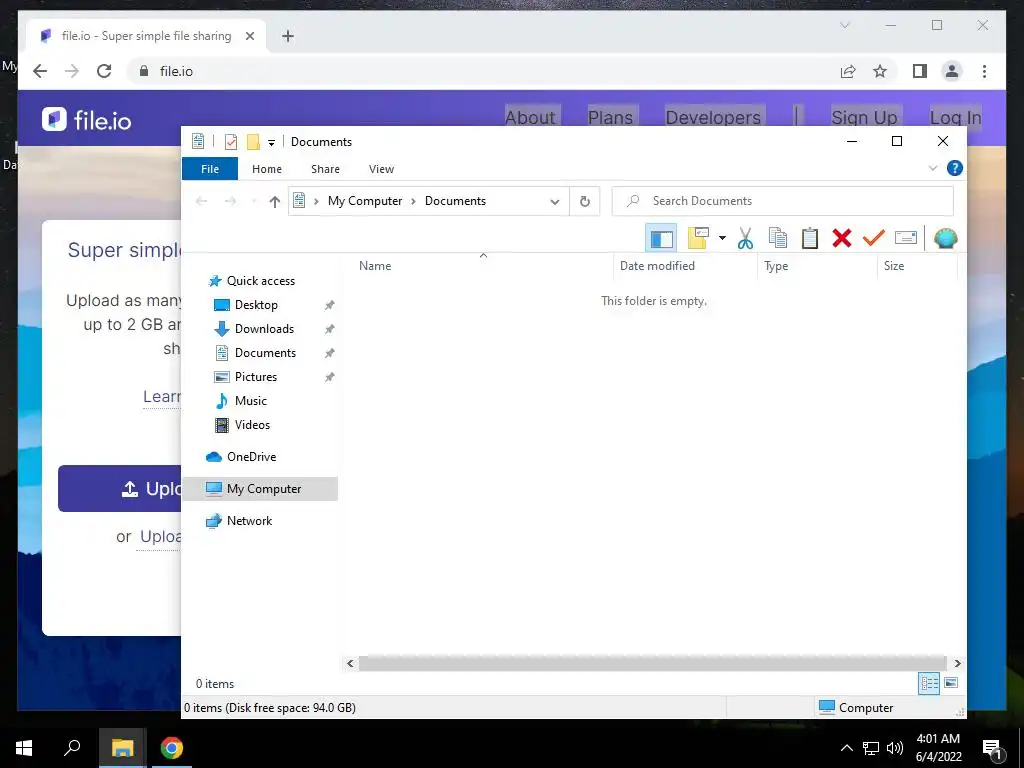This screenshot has width=1024, height=768.
Task: Click My Computer in address breadcrumb
Action: coord(364,201)
